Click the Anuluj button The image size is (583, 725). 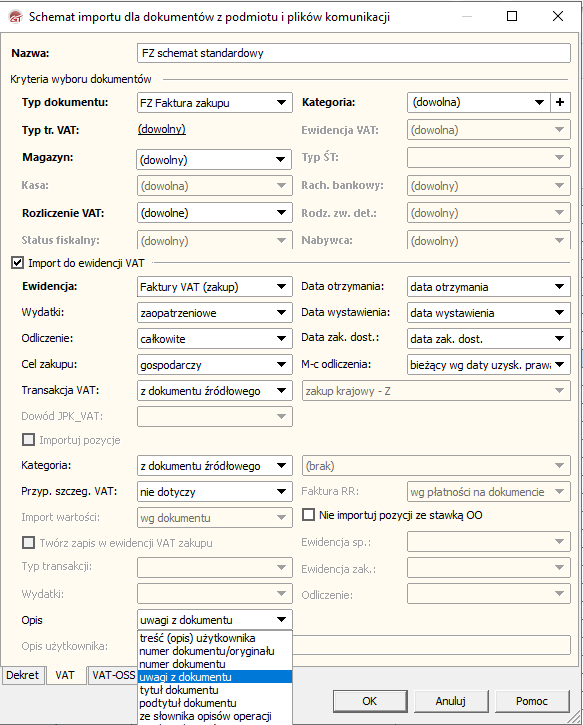(450, 701)
